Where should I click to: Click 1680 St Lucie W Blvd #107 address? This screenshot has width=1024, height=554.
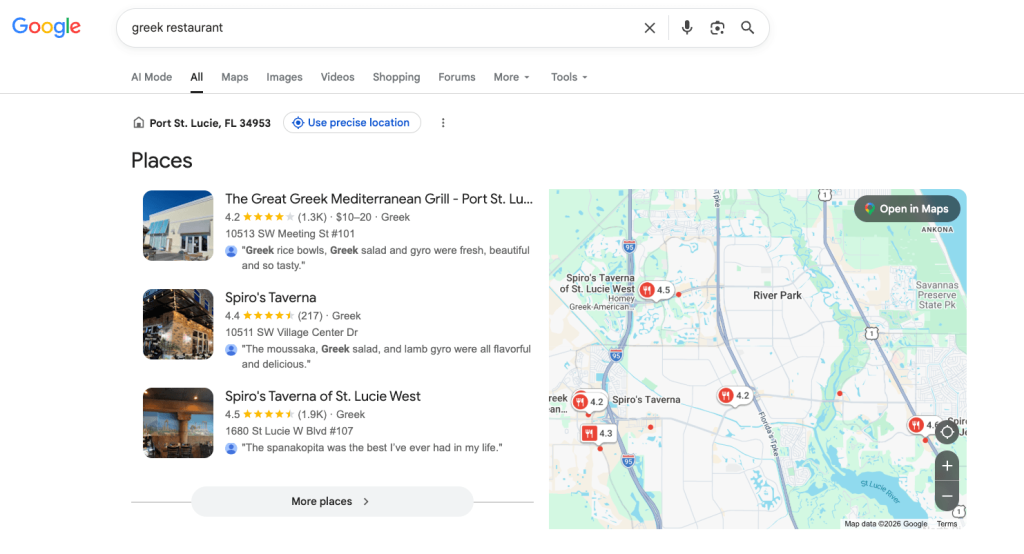[x=289, y=431]
